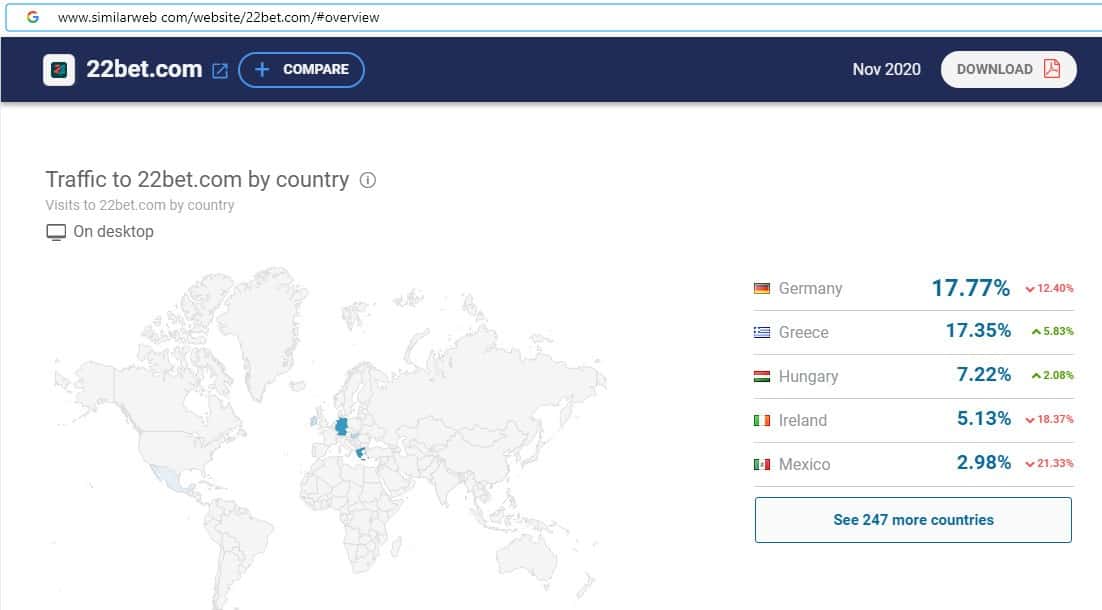1102x610 pixels.
Task: Click the 'On desktop' label
Action: click(113, 231)
